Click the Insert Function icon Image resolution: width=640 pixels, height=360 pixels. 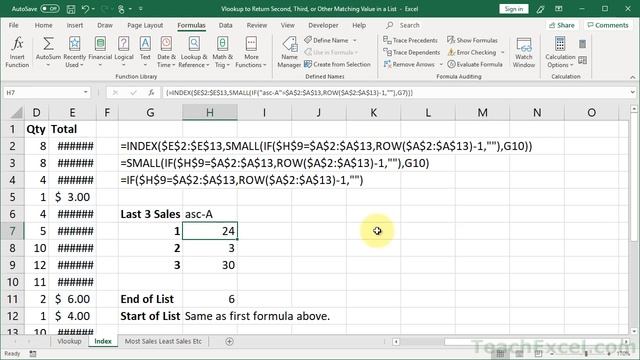click(x=17, y=52)
